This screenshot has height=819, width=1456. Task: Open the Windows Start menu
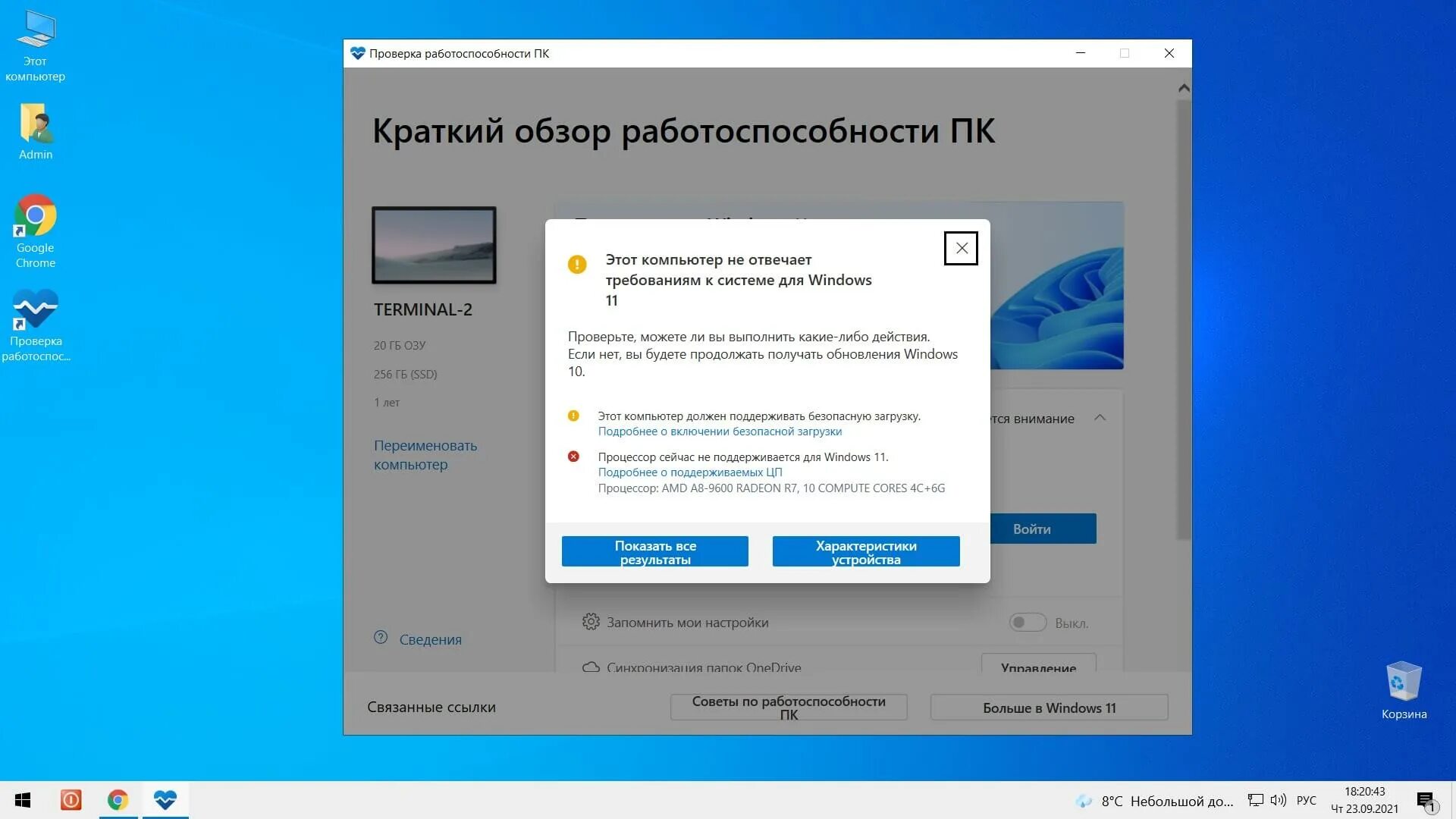click(x=23, y=800)
